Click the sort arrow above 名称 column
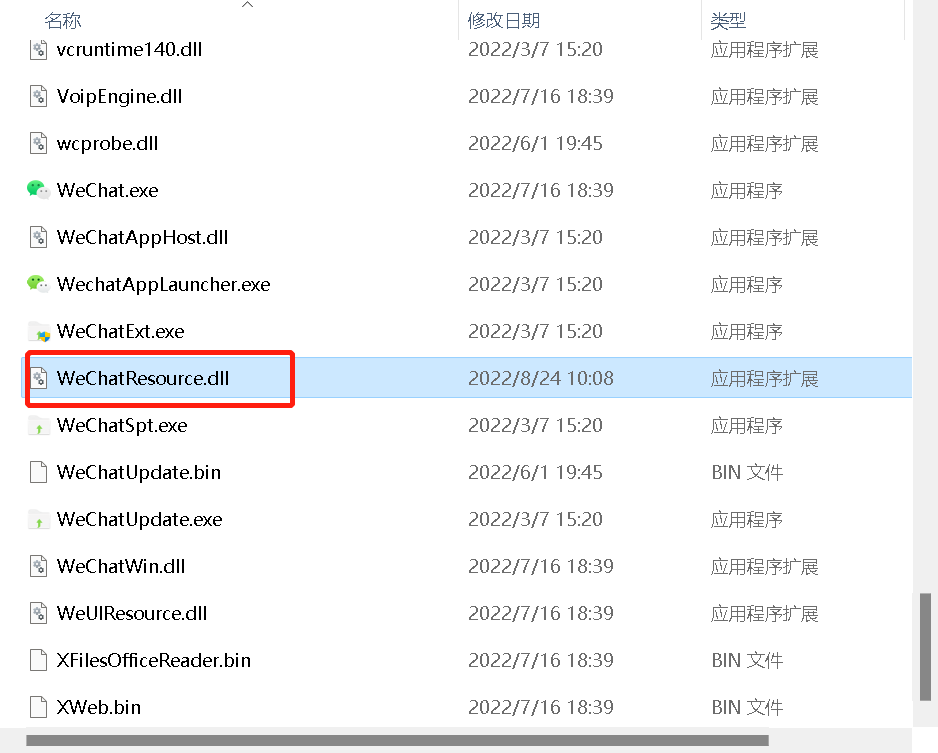 point(248,5)
